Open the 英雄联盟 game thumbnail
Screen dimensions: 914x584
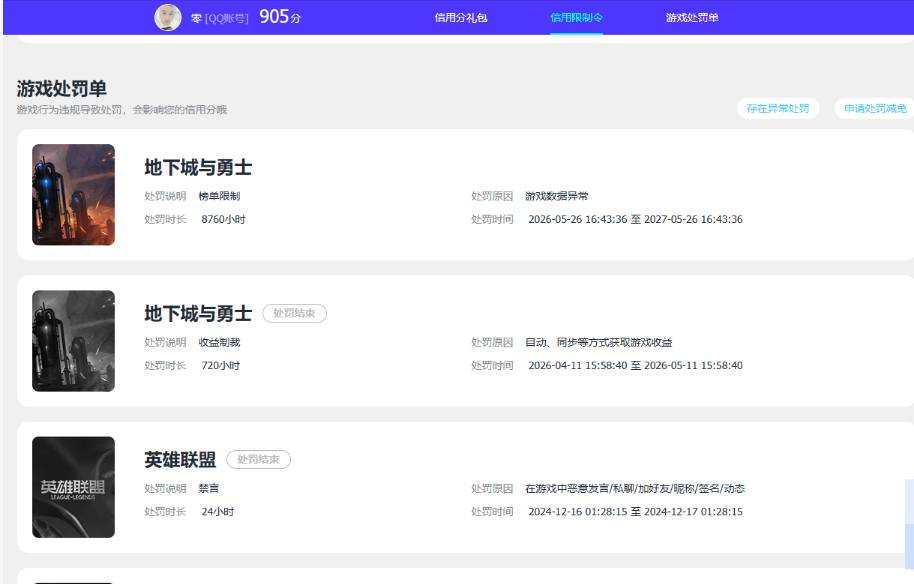click(73, 487)
